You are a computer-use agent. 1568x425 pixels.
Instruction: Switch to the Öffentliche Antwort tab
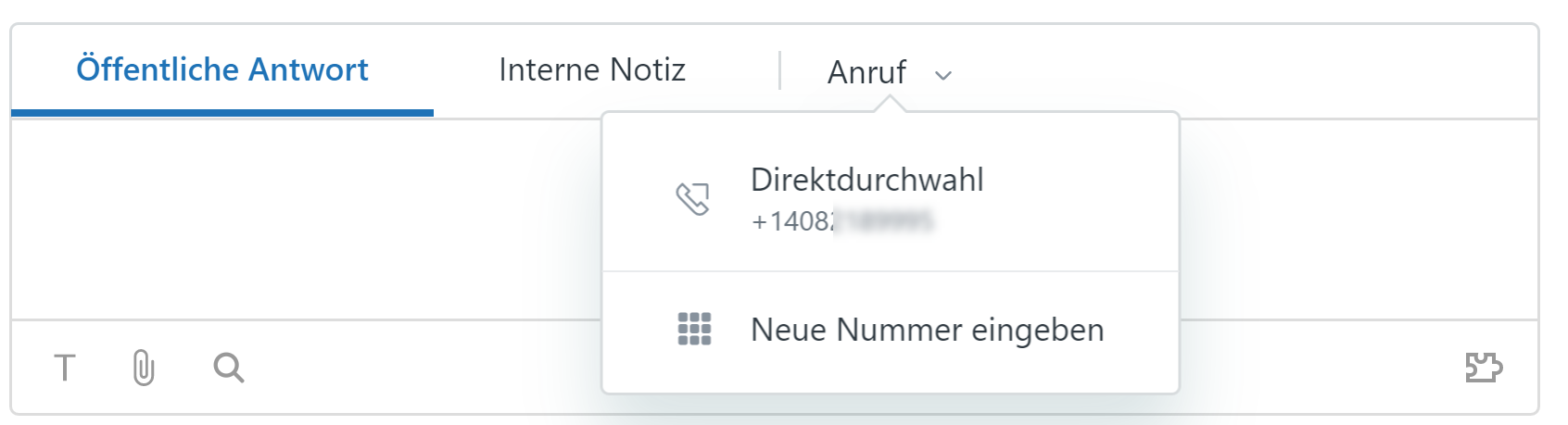click(222, 69)
